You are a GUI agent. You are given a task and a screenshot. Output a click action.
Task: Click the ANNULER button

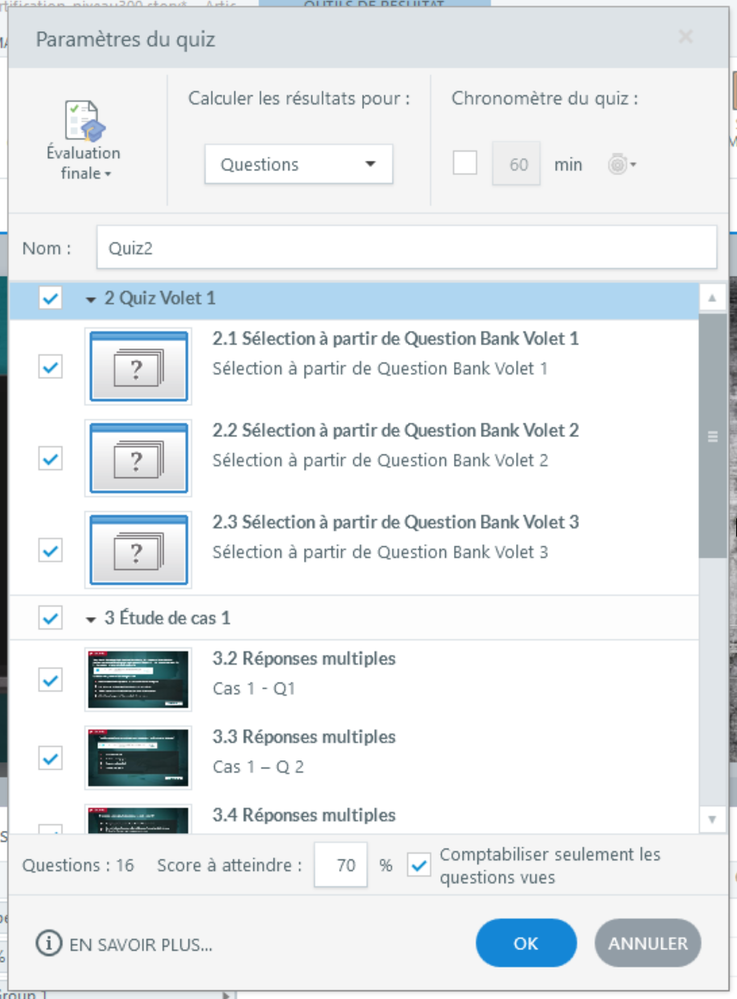[x=648, y=943]
